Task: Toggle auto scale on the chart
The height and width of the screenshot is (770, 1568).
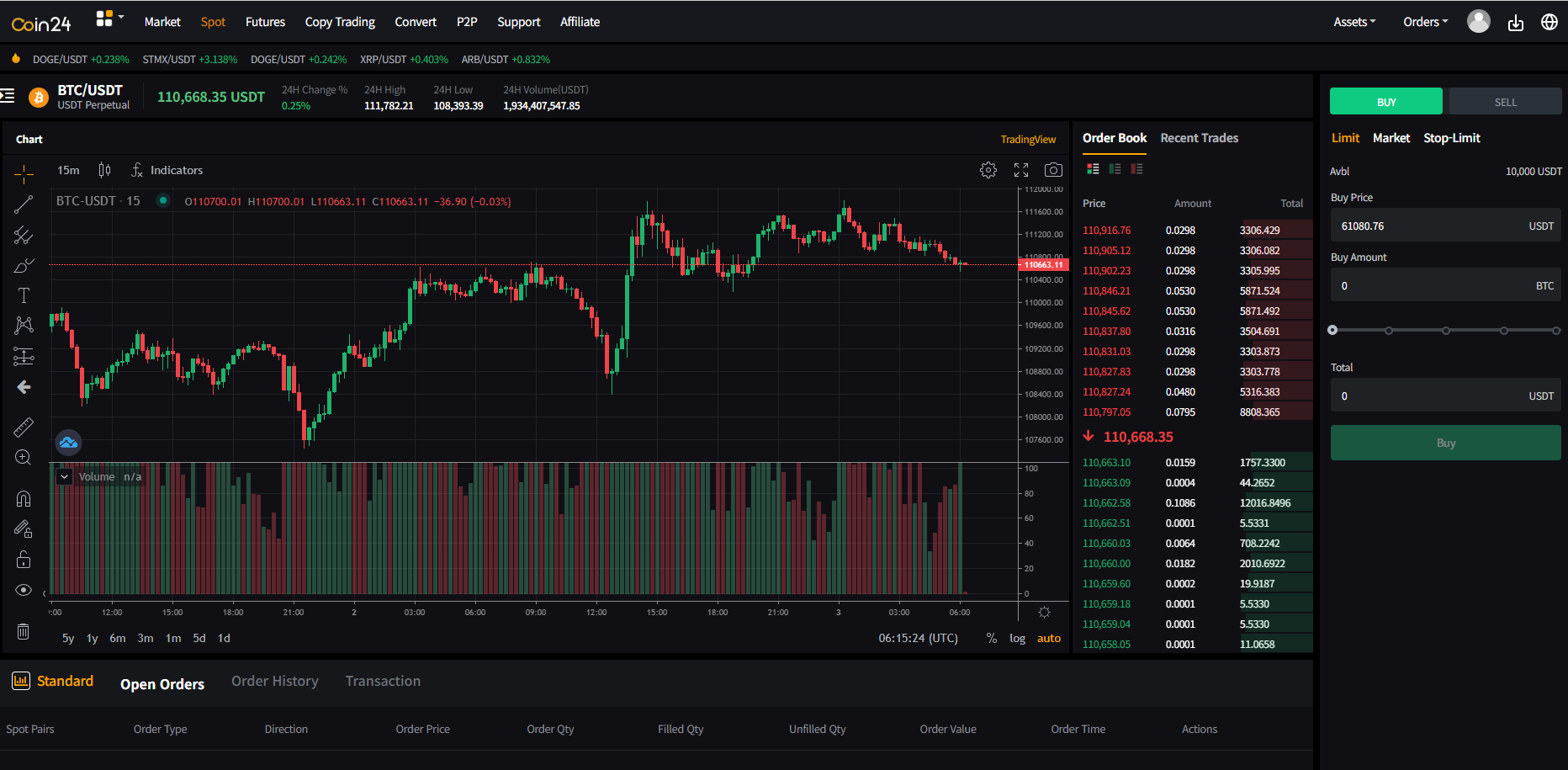Action: 1048,638
